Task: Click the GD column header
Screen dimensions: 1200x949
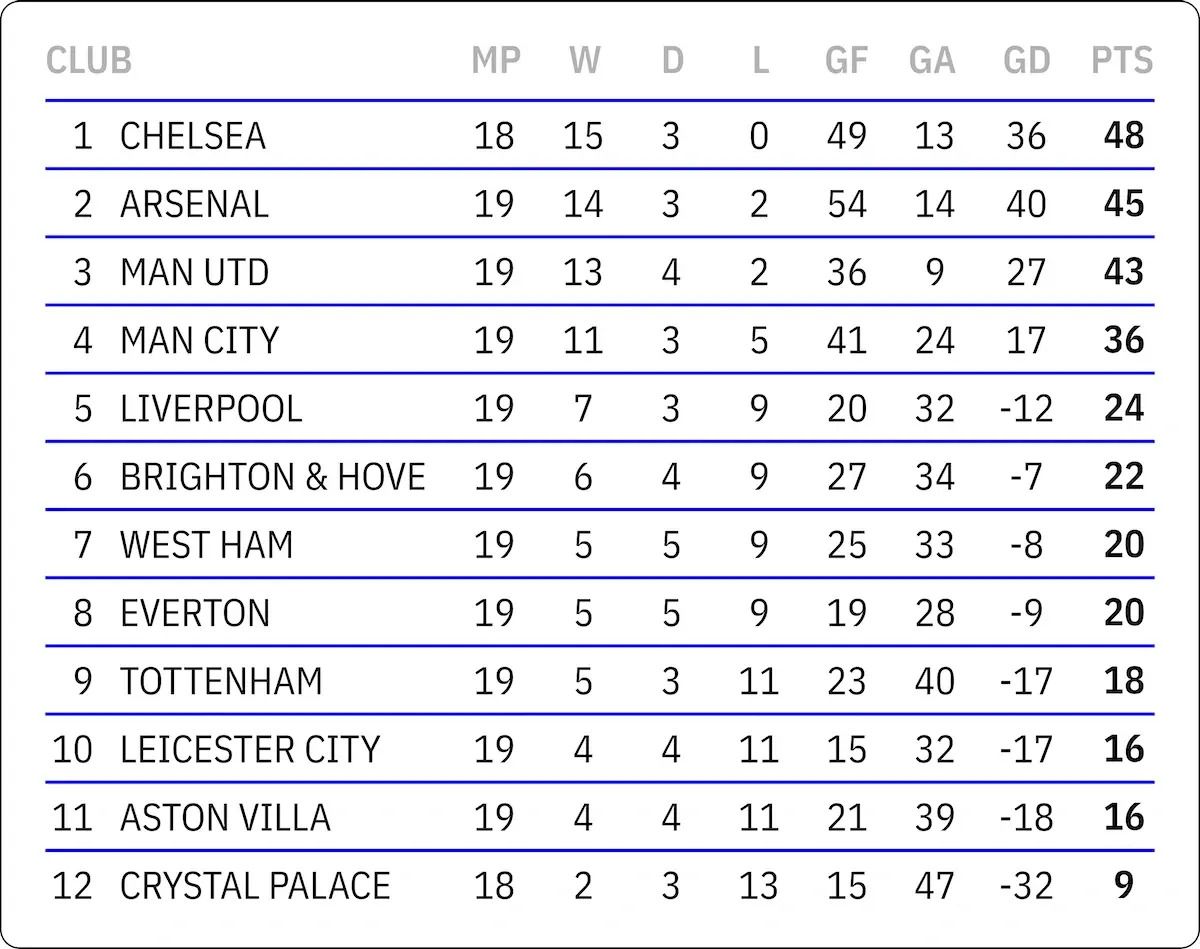Action: click(x=1026, y=61)
